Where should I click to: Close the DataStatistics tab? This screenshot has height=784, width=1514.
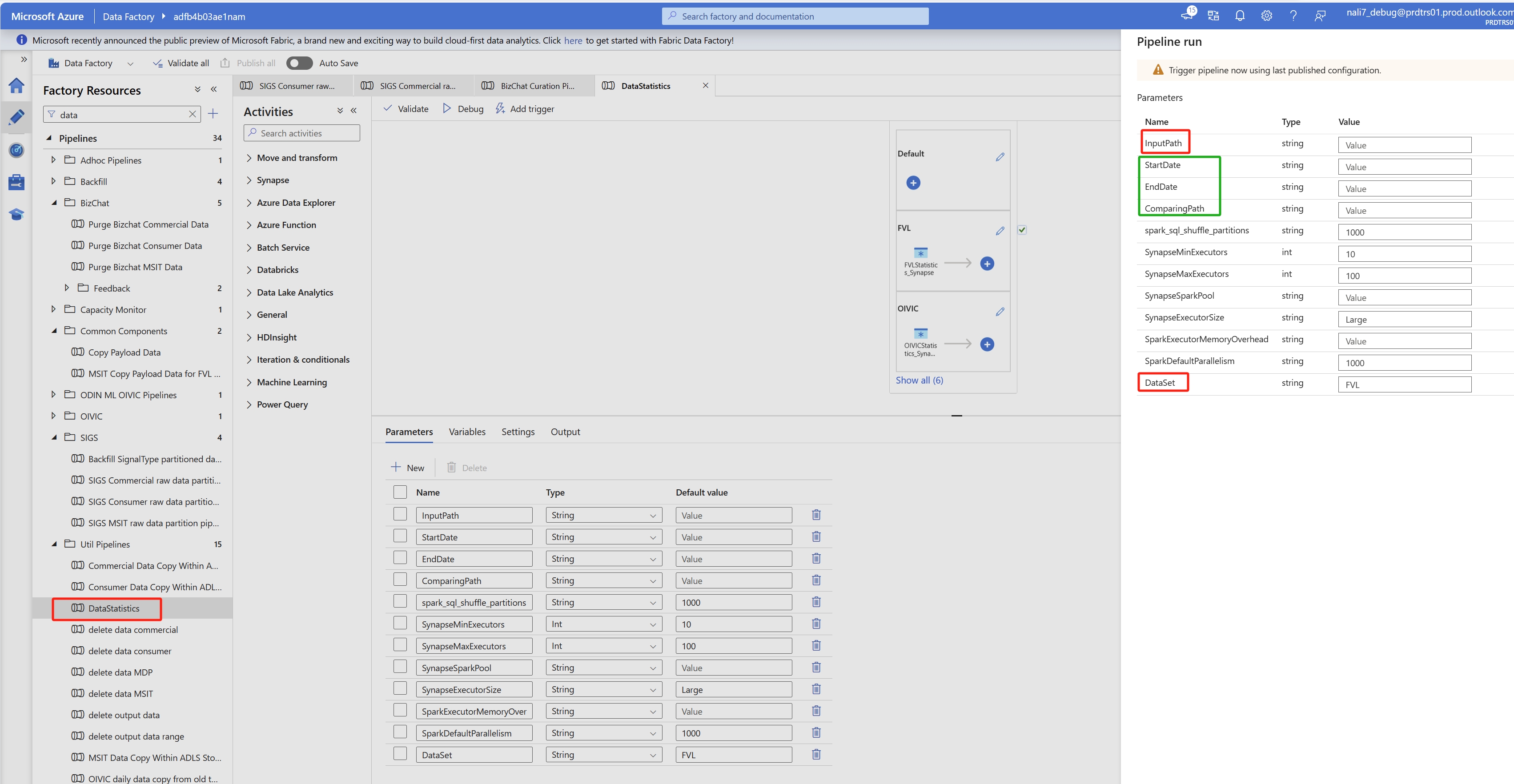tap(705, 86)
